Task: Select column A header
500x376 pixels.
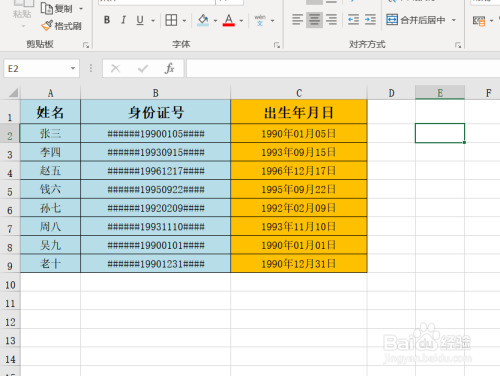Action: [50, 93]
